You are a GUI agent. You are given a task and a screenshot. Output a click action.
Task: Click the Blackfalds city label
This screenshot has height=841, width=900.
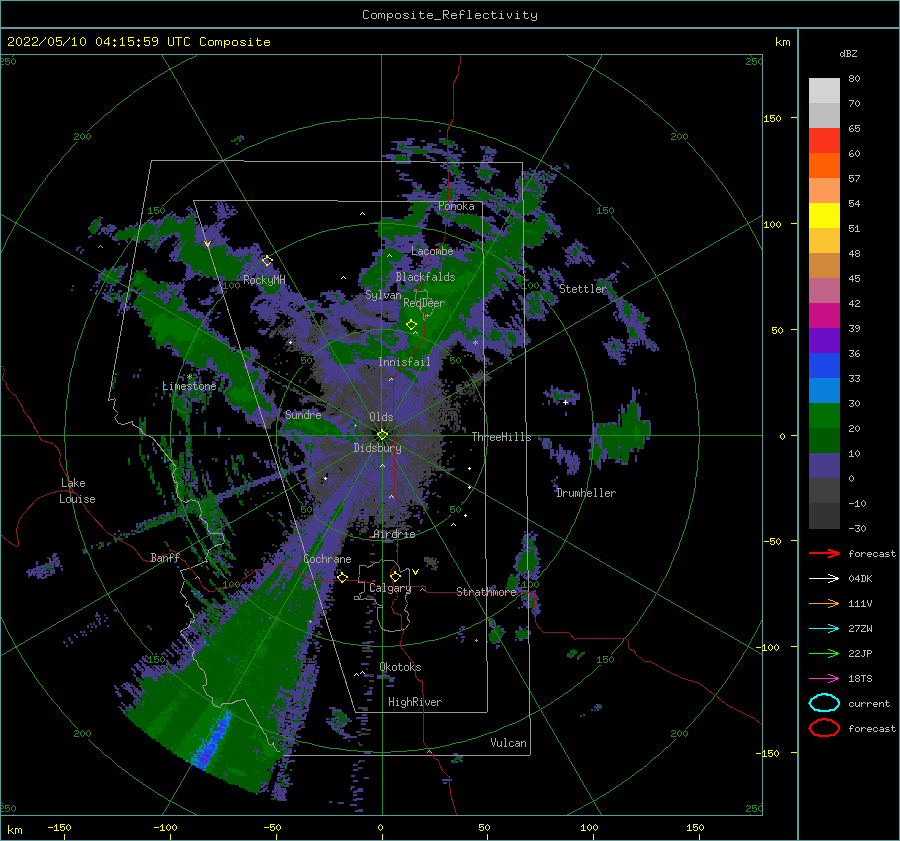pos(425,277)
